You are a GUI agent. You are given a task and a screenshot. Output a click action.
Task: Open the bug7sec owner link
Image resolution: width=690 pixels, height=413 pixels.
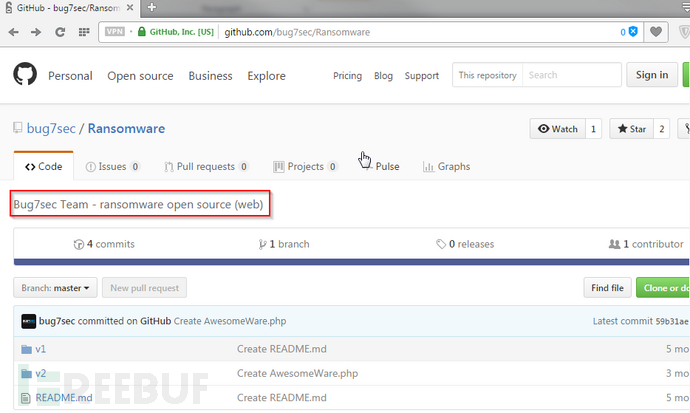point(51,128)
